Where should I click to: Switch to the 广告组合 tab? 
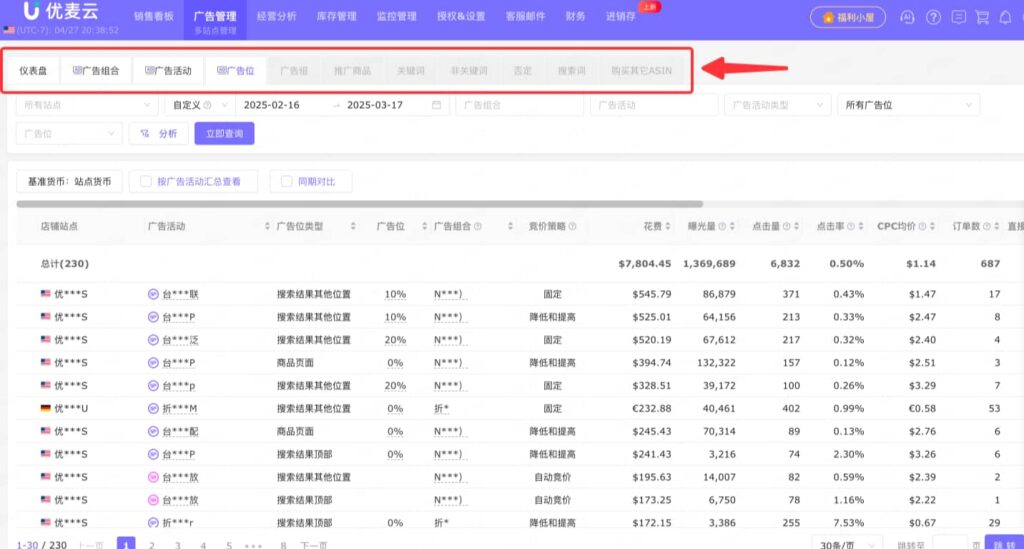[96, 71]
